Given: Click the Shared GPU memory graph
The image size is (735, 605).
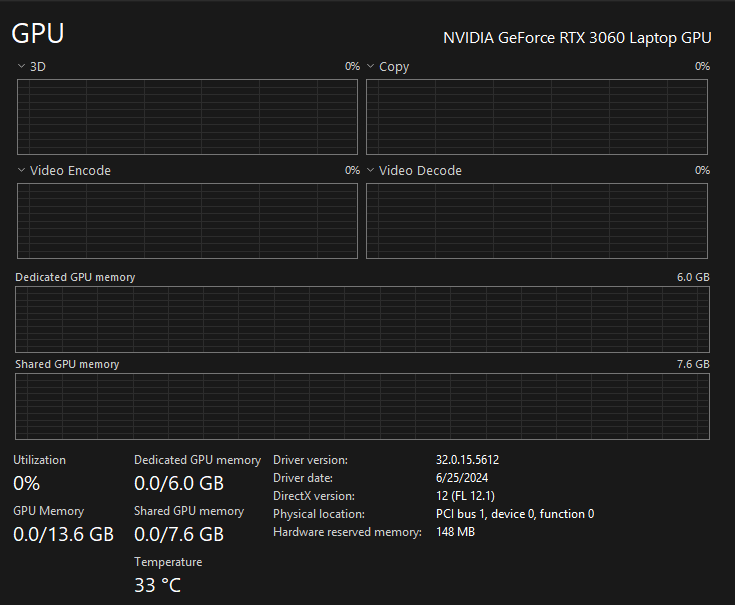Looking at the screenshot, I should (362, 406).
